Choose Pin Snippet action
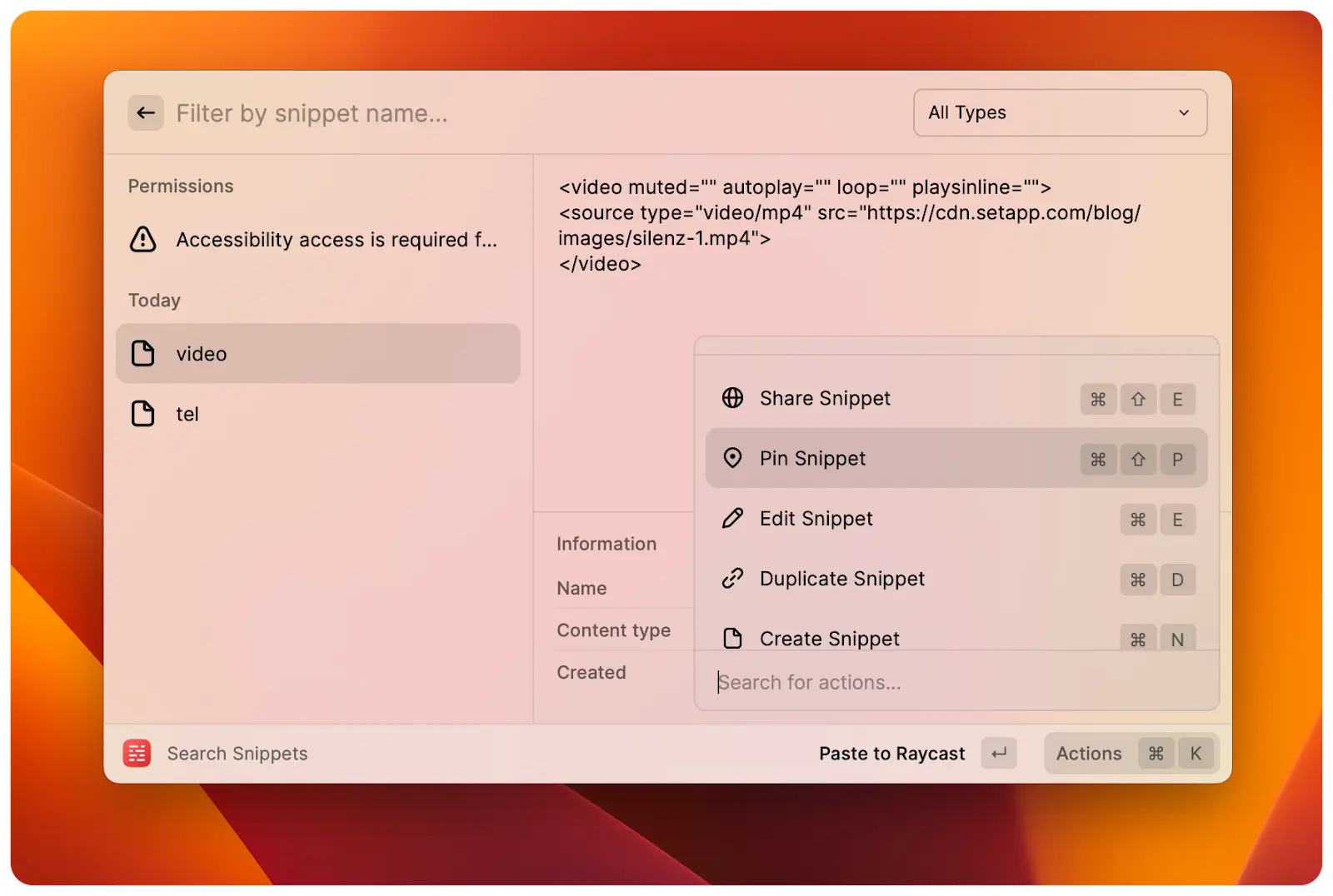The image size is (1333, 896). click(956, 458)
